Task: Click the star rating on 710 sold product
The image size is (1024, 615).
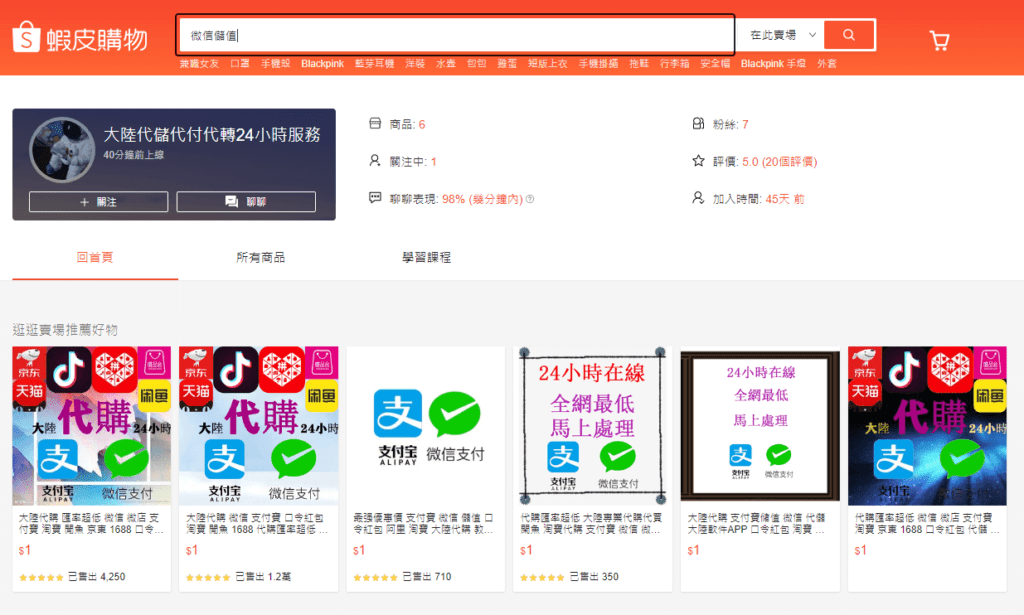Action: pyautogui.click(x=376, y=577)
